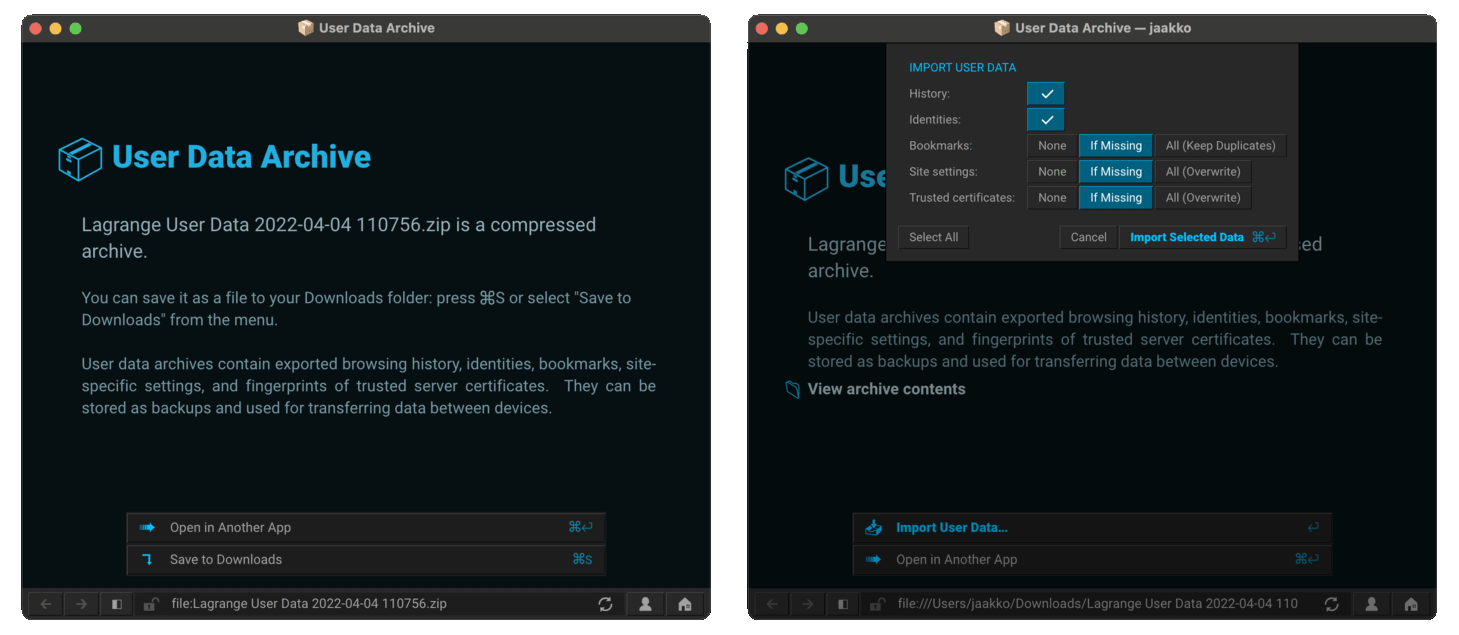The width and height of the screenshot is (1459, 635).
Task: Choose Save to Downloads
Action: pyautogui.click(x=366, y=559)
